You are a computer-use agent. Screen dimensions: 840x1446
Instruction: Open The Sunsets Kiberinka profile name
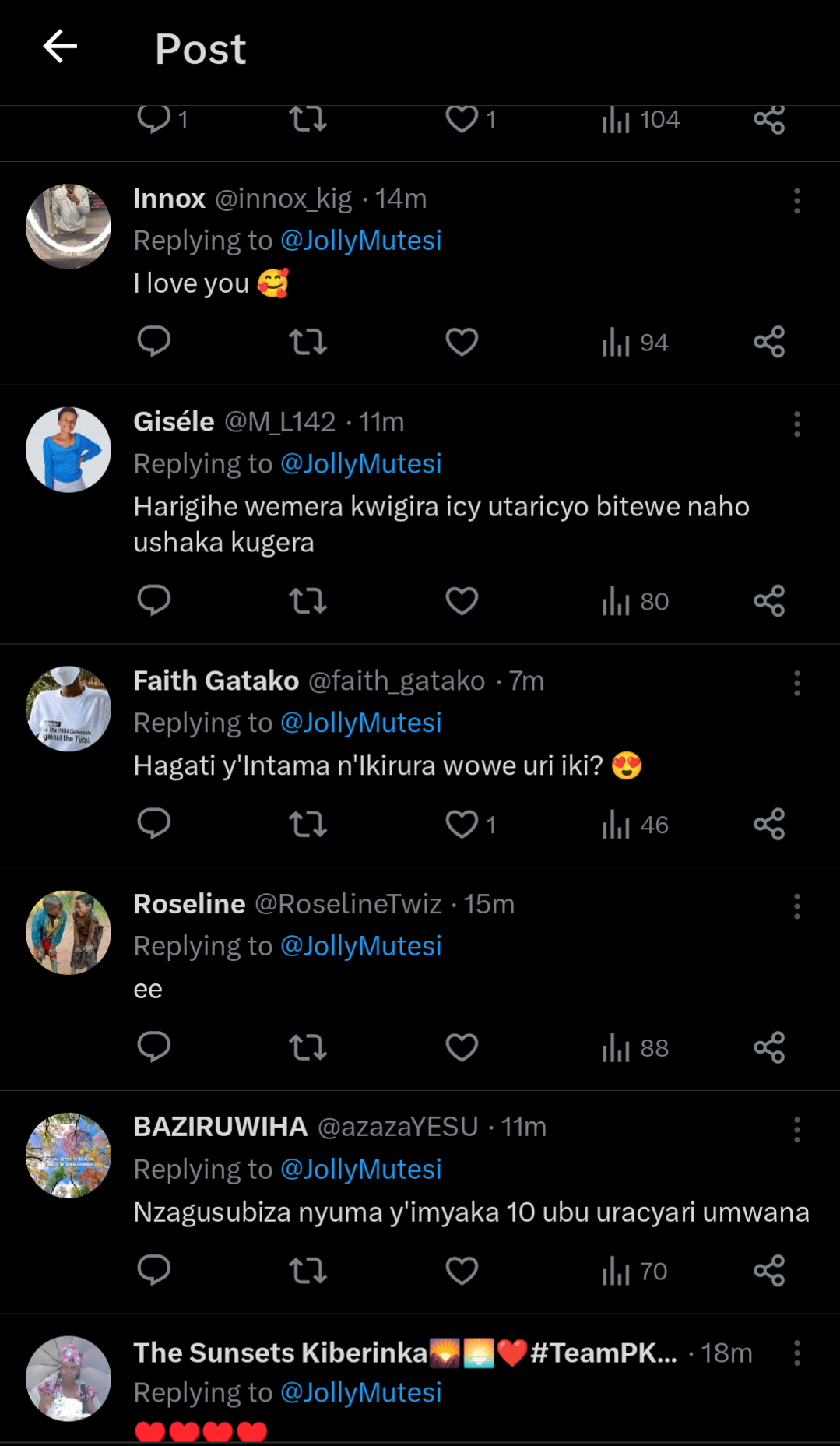click(280, 1353)
